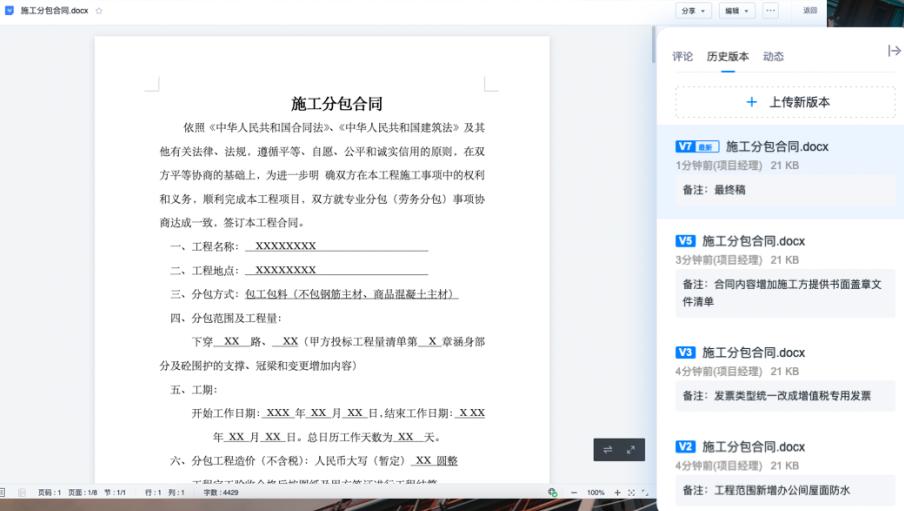Click the 五、工期 heading
This screenshot has width=904, height=511.
tap(194, 390)
